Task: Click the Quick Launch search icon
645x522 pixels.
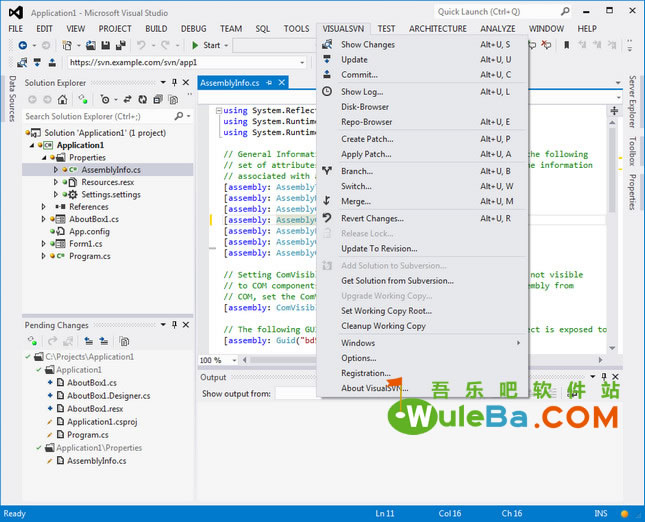Action: click(566, 12)
